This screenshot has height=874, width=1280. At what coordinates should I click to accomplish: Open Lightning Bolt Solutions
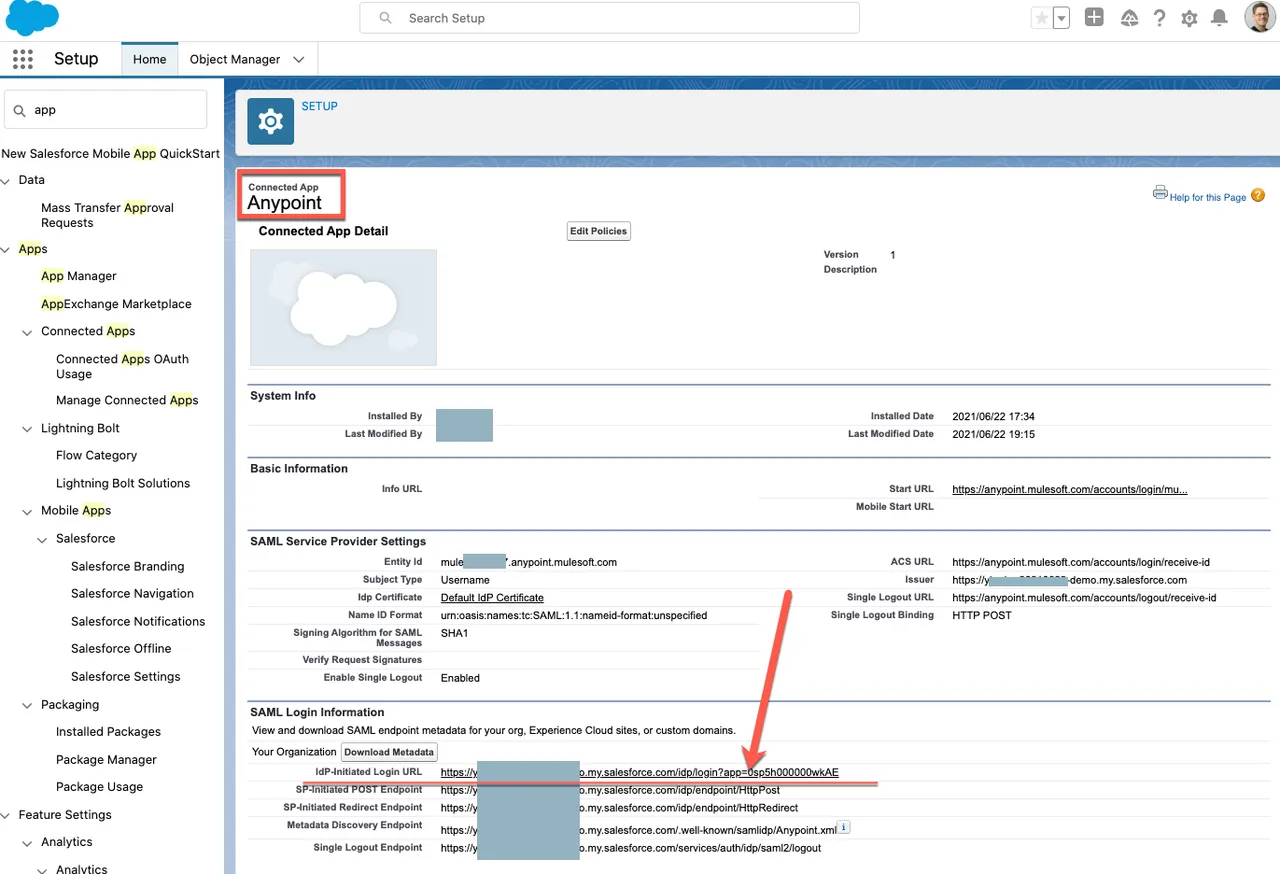tap(123, 483)
